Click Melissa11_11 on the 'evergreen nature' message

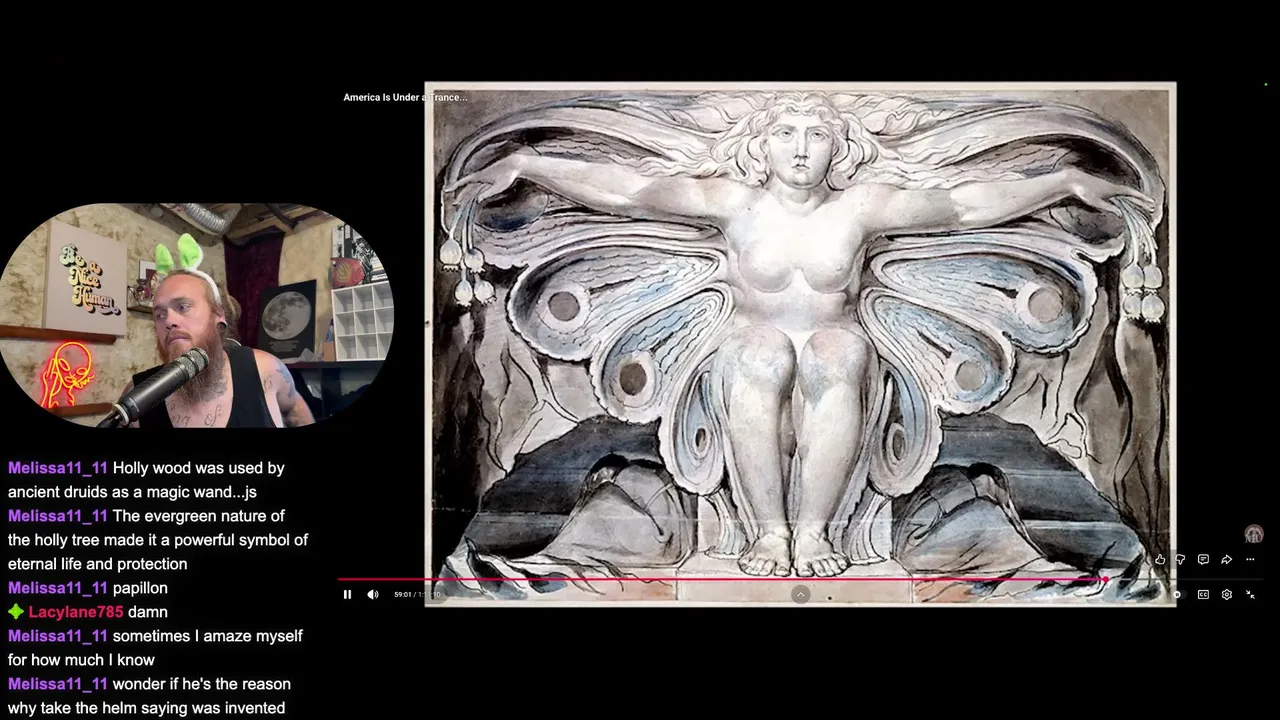(58, 516)
